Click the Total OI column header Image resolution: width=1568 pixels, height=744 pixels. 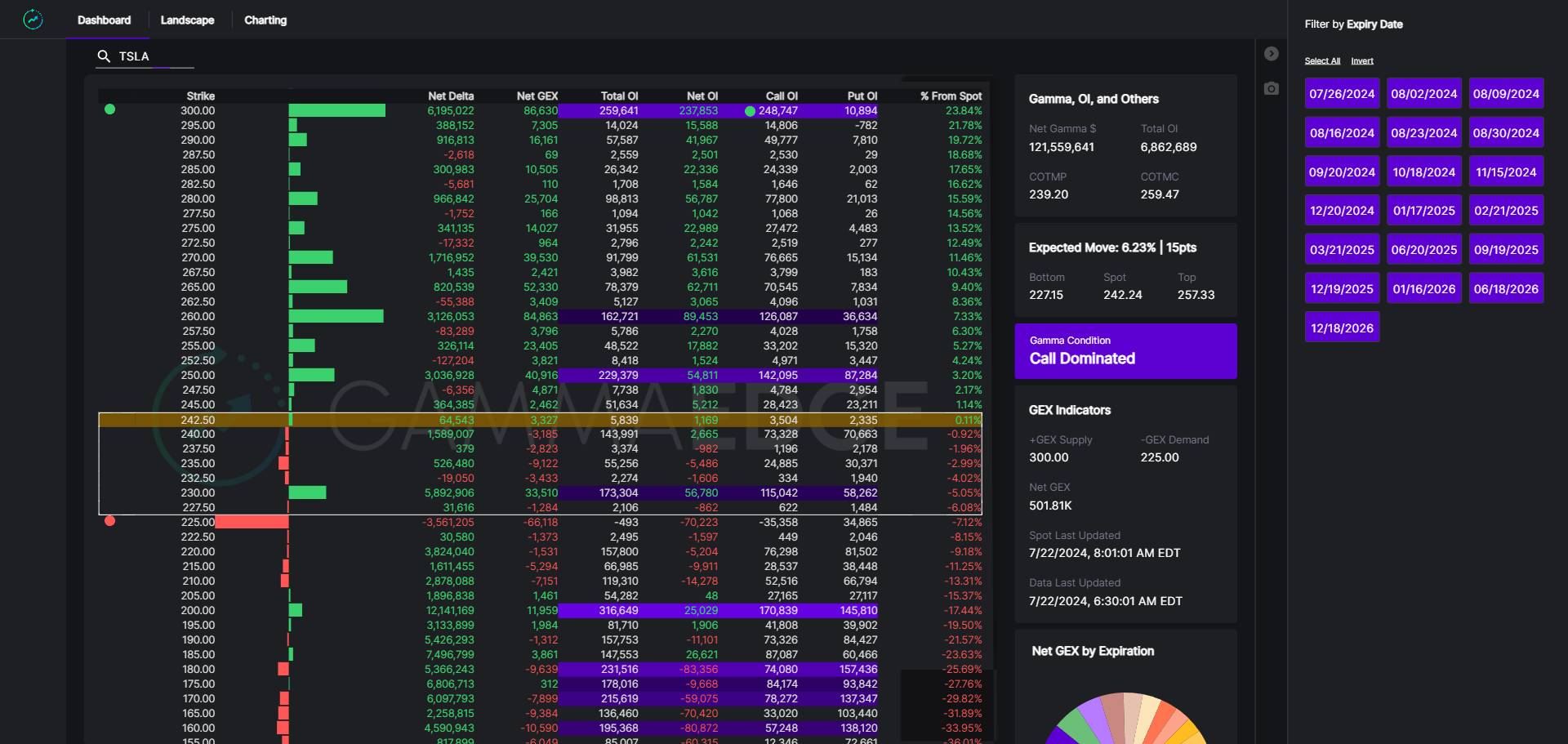[x=620, y=96]
